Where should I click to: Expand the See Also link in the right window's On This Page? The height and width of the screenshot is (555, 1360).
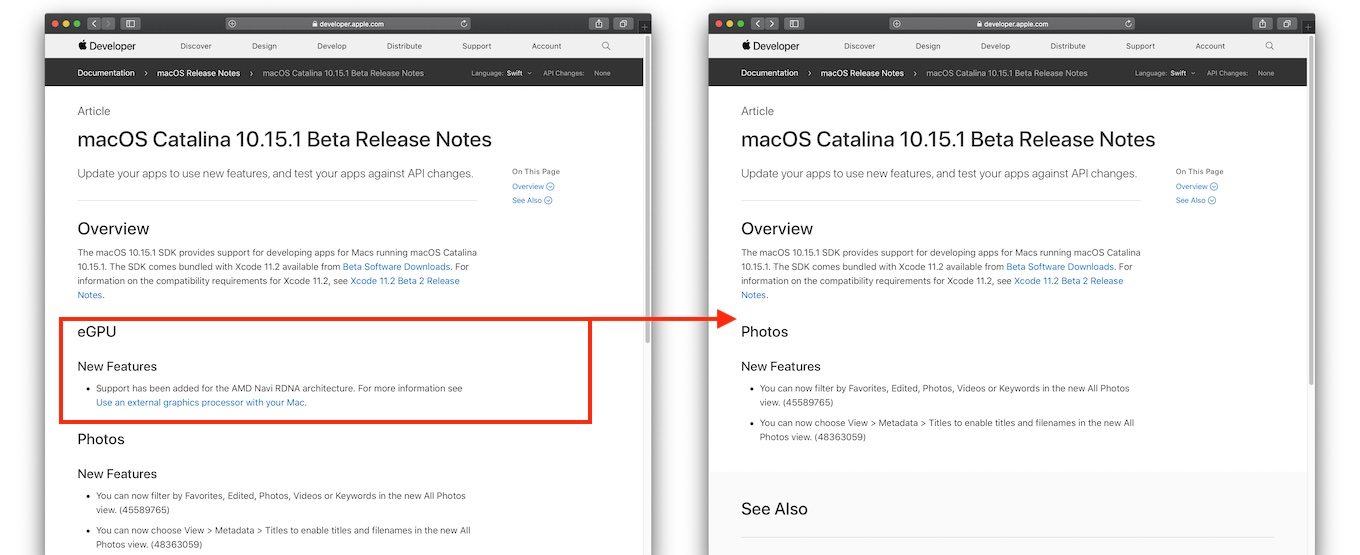click(x=1196, y=200)
